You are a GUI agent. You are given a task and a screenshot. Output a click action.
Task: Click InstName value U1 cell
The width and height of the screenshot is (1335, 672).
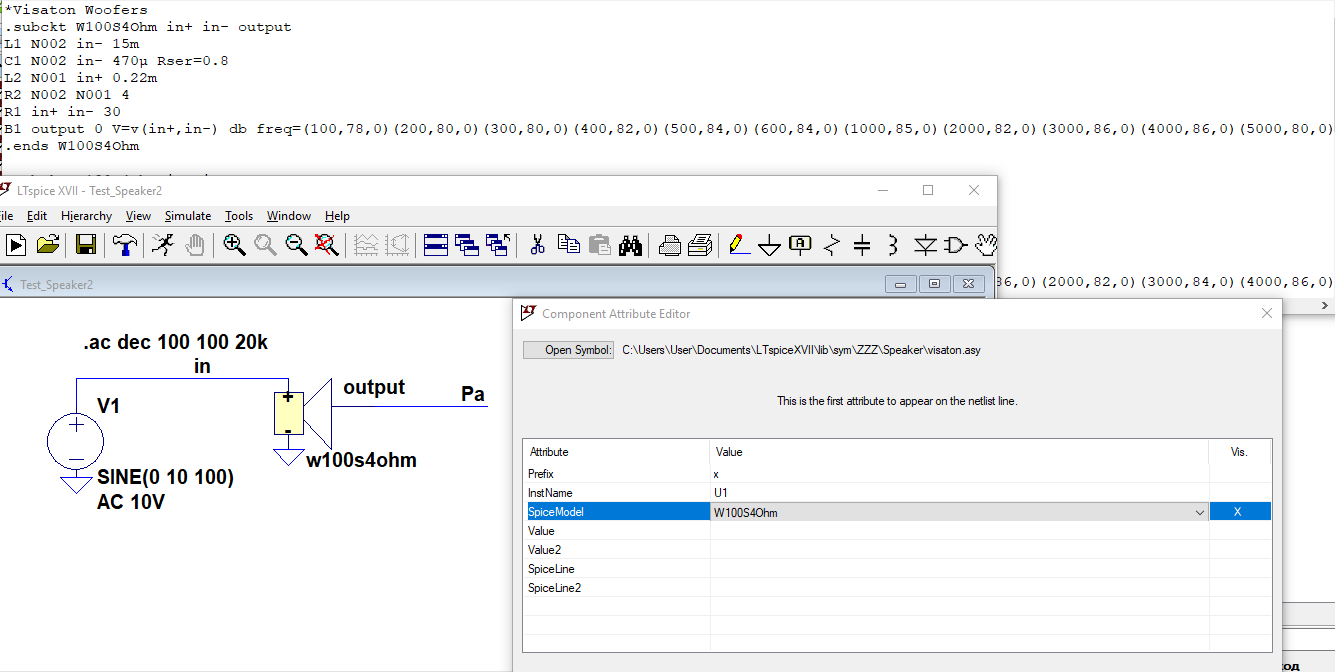point(959,493)
